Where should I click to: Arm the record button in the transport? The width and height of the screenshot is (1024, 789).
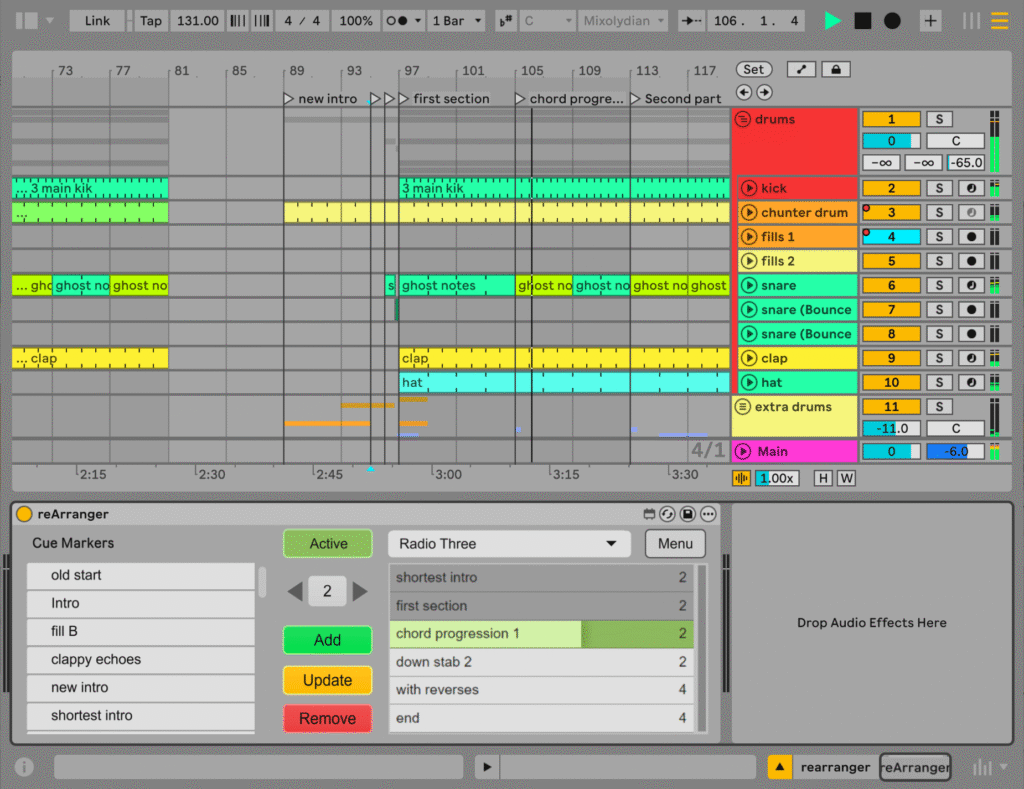click(x=892, y=21)
